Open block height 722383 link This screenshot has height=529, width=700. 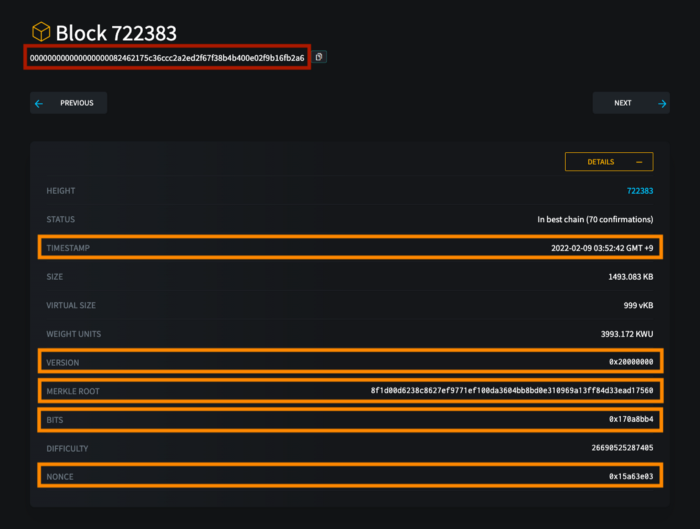coord(640,191)
